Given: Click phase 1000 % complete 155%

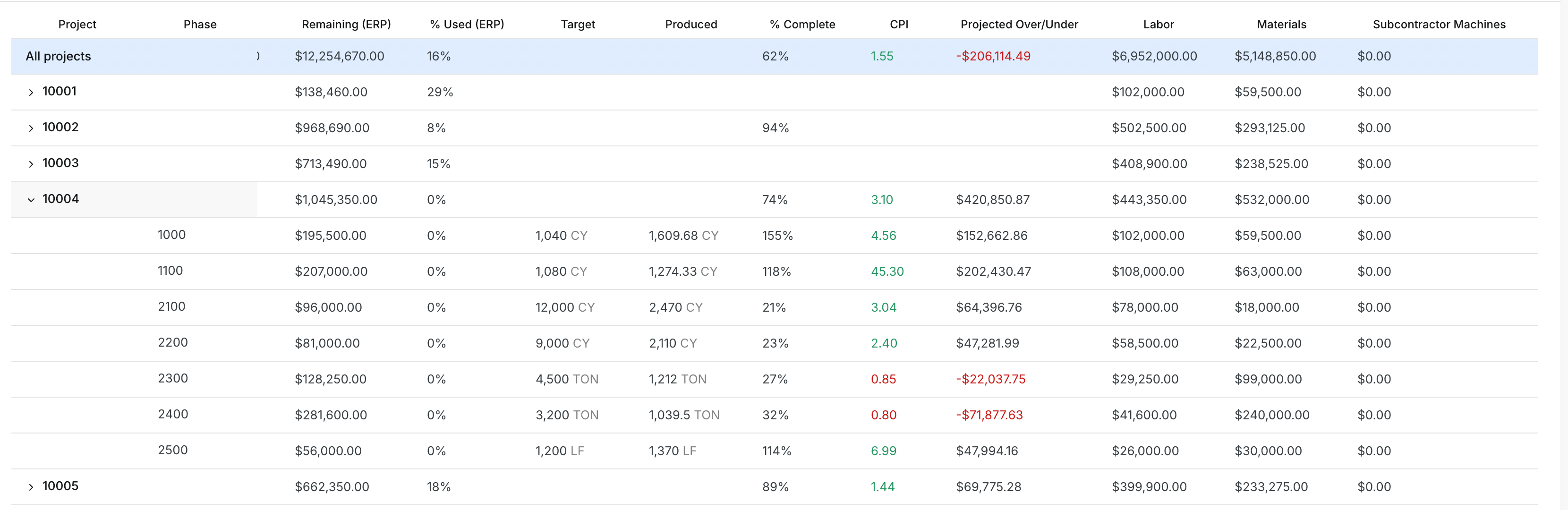Looking at the screenshot, I should [x=777, y=236].
